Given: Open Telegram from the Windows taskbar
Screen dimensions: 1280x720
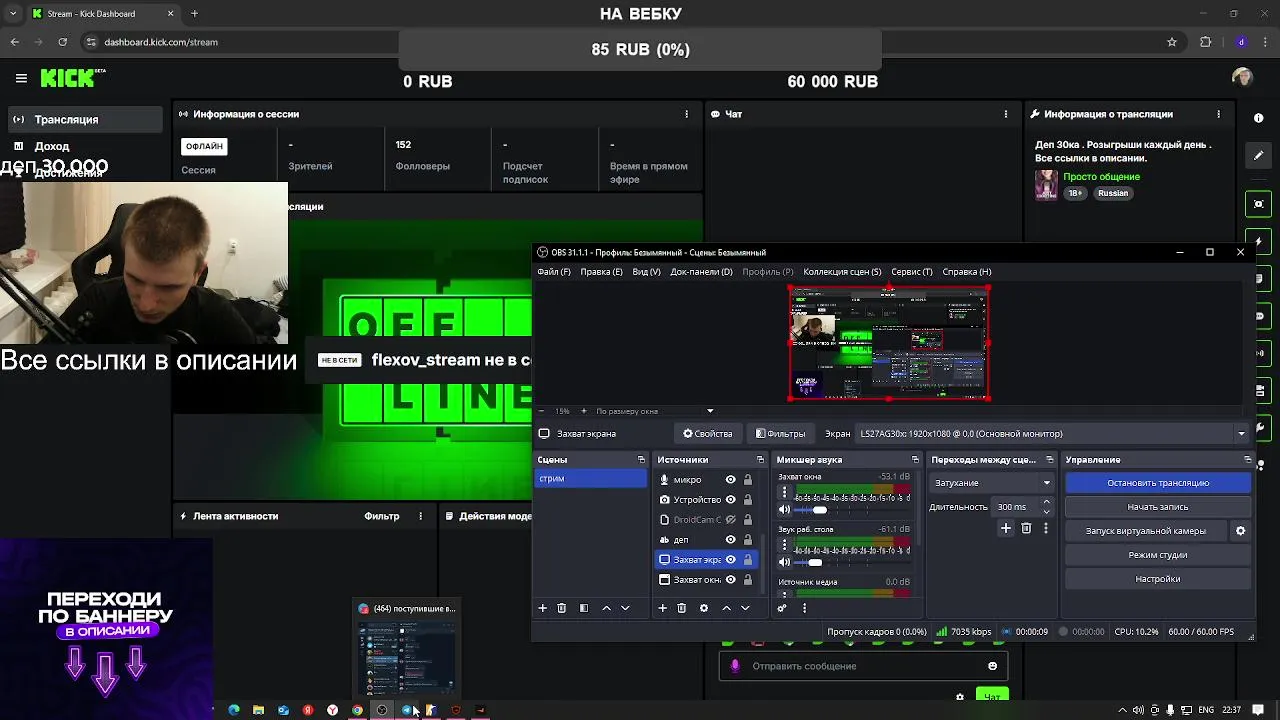Looking at the screenshot, I should click(x=407, y=710).
